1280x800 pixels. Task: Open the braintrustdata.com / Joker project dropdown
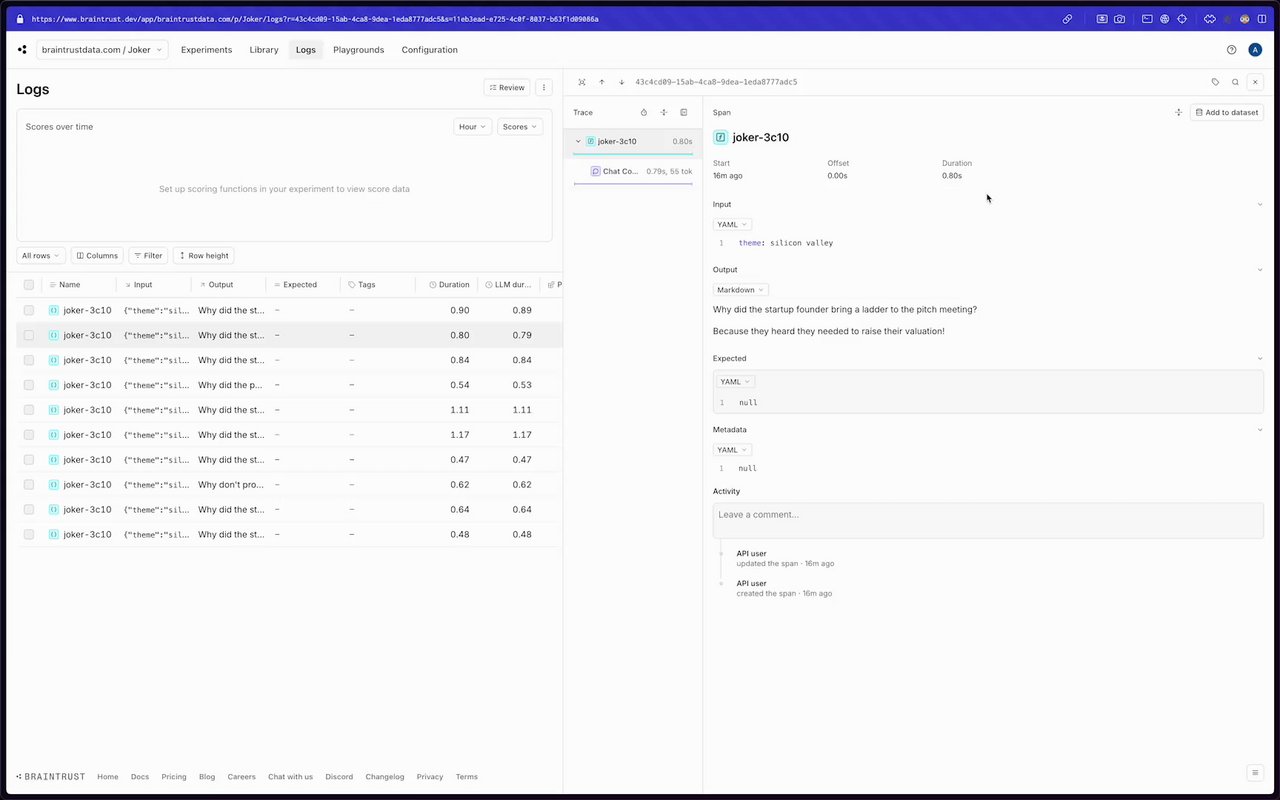pyautogui.click(x=102, y=50)
